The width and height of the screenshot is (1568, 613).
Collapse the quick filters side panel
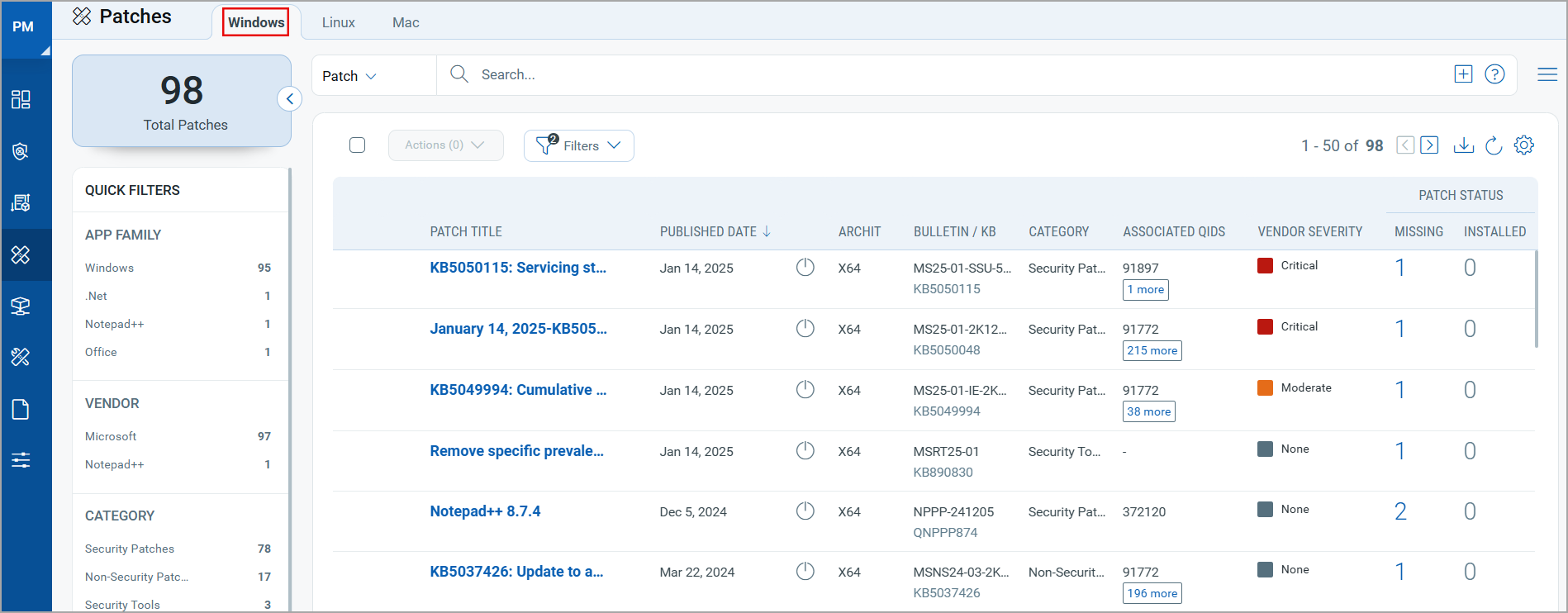point(289,99)
